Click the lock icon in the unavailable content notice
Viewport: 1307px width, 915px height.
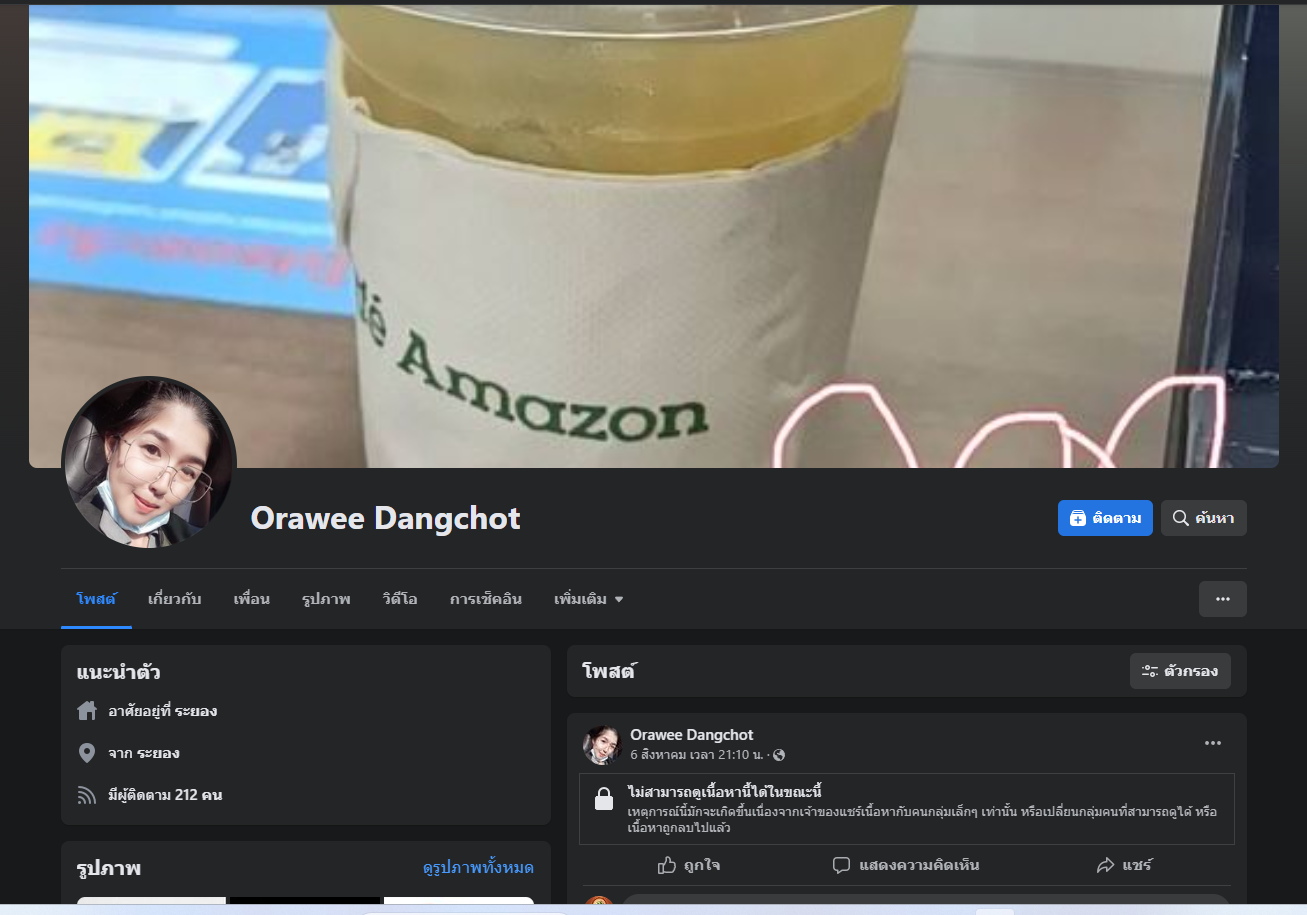[x=603, y=798]
